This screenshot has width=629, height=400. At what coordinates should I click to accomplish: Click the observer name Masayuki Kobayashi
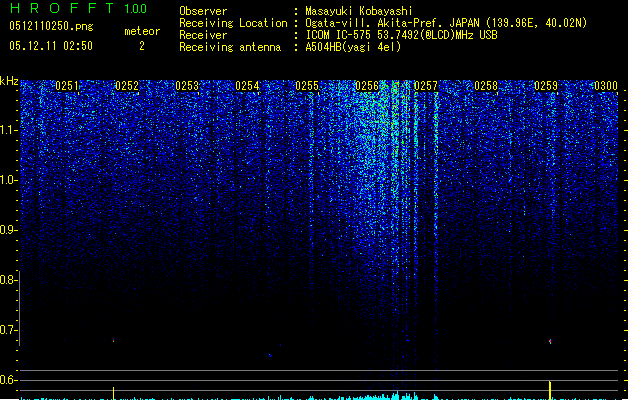(x=359, y=11)
